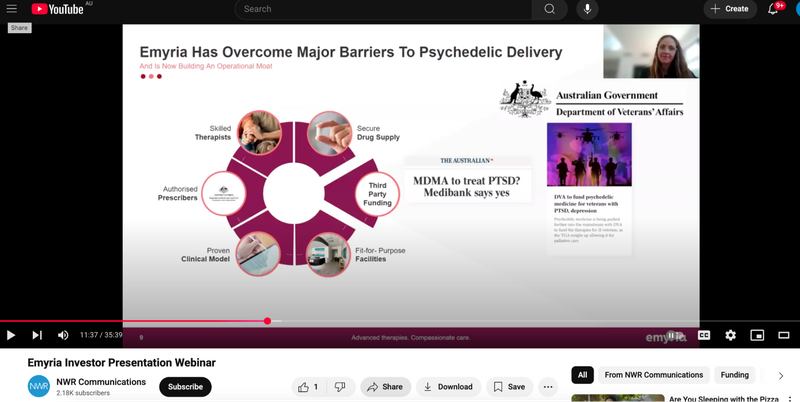
Task: Open the notifications bell
Action: click(x=773, y=9)
